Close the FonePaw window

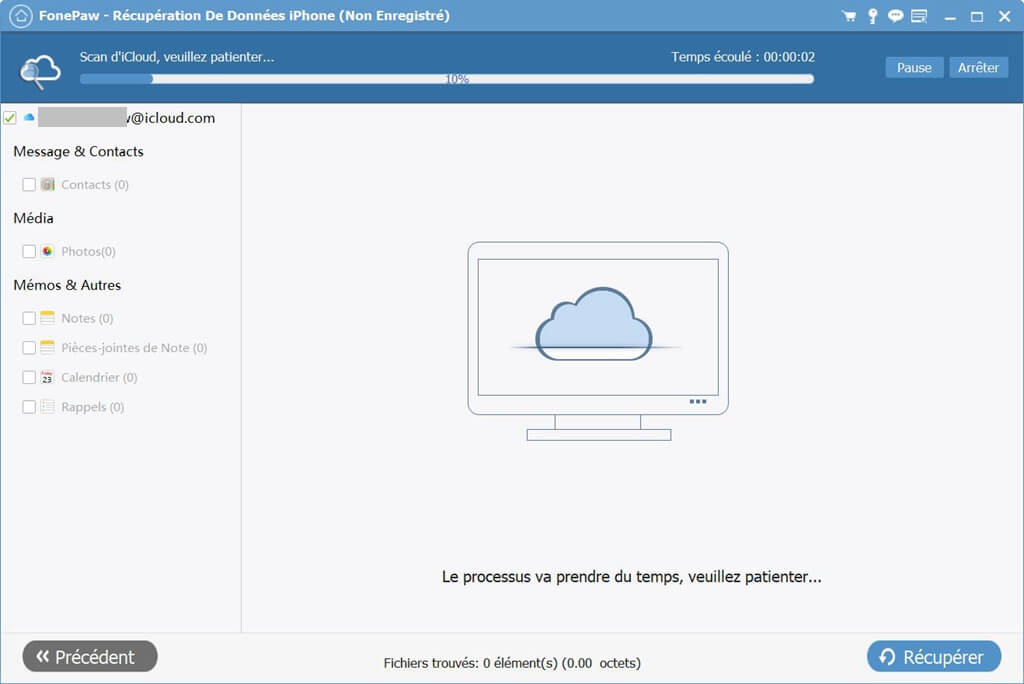(x=1004, y=17)
